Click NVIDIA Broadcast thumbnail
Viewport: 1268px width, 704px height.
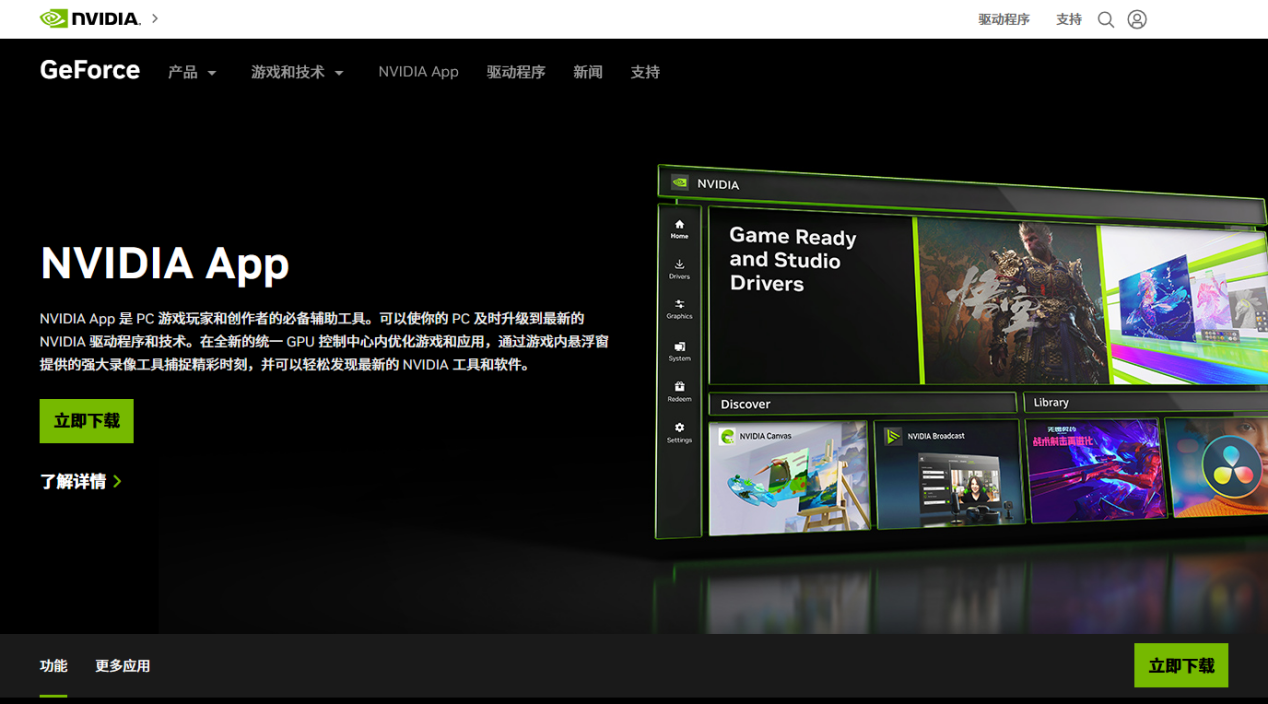click(950, 474)
